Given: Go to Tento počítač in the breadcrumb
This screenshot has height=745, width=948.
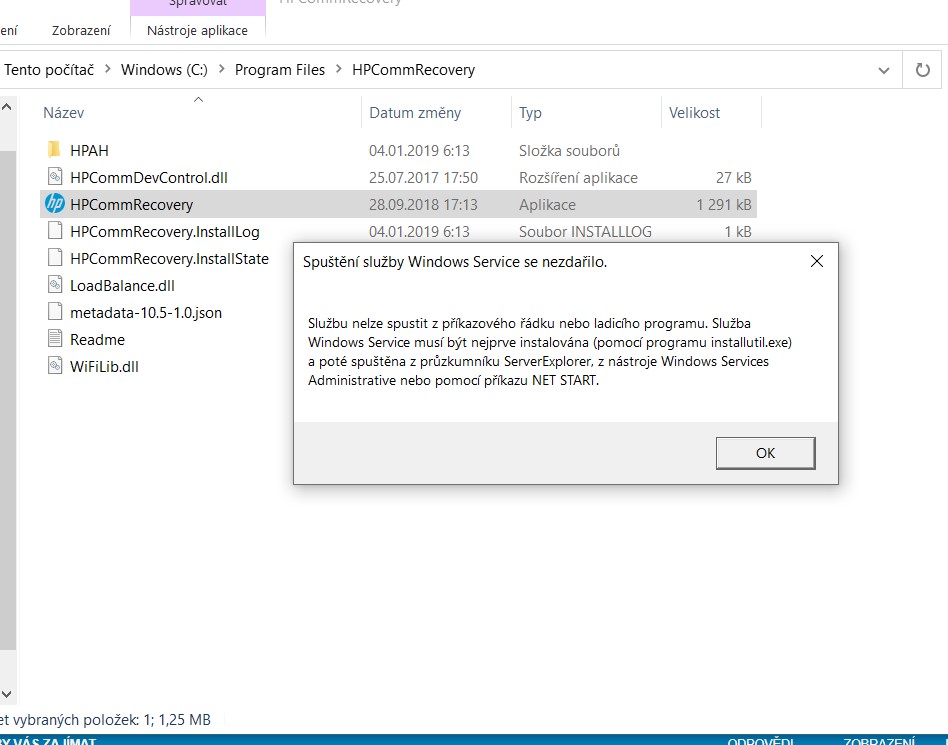Looking at the screenshot, I should pyautogui.click(x=49, y=70).
